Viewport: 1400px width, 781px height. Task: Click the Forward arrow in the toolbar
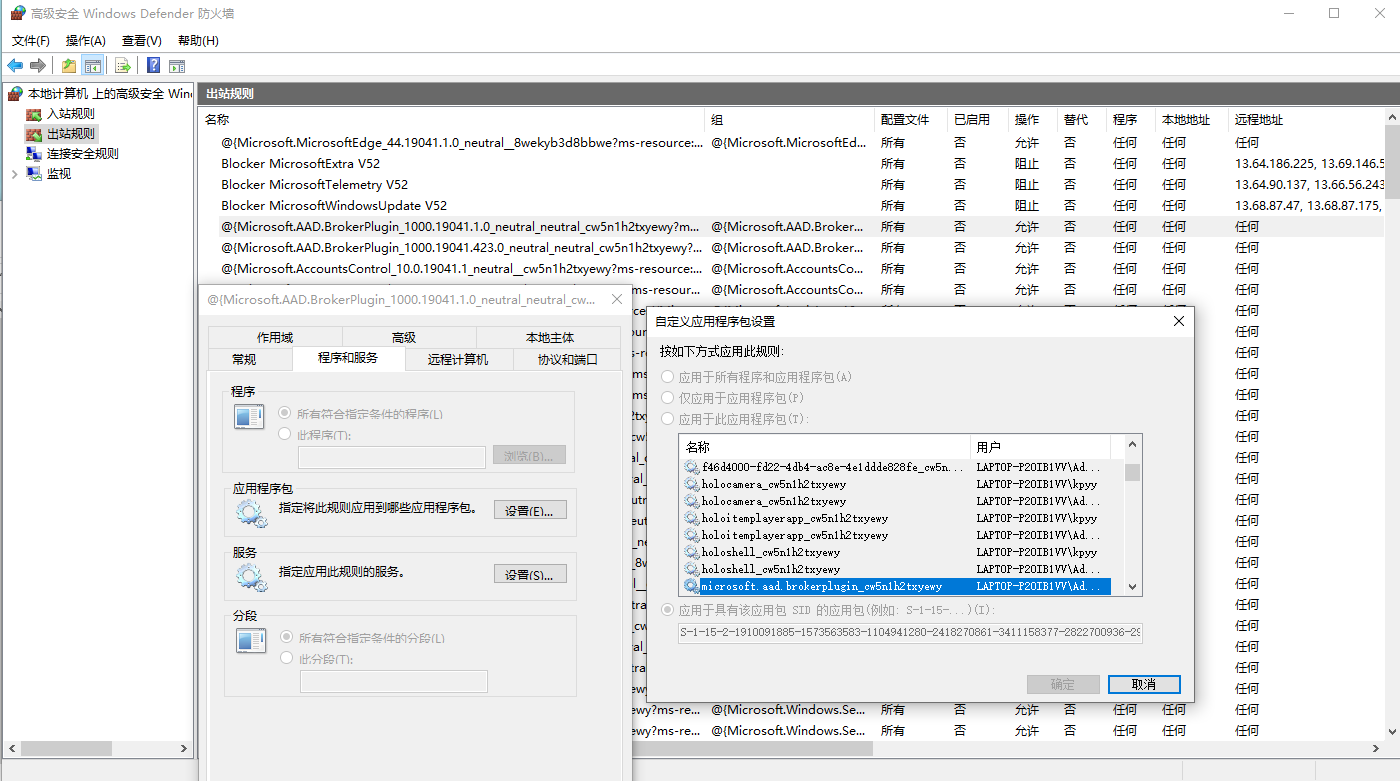38,66
